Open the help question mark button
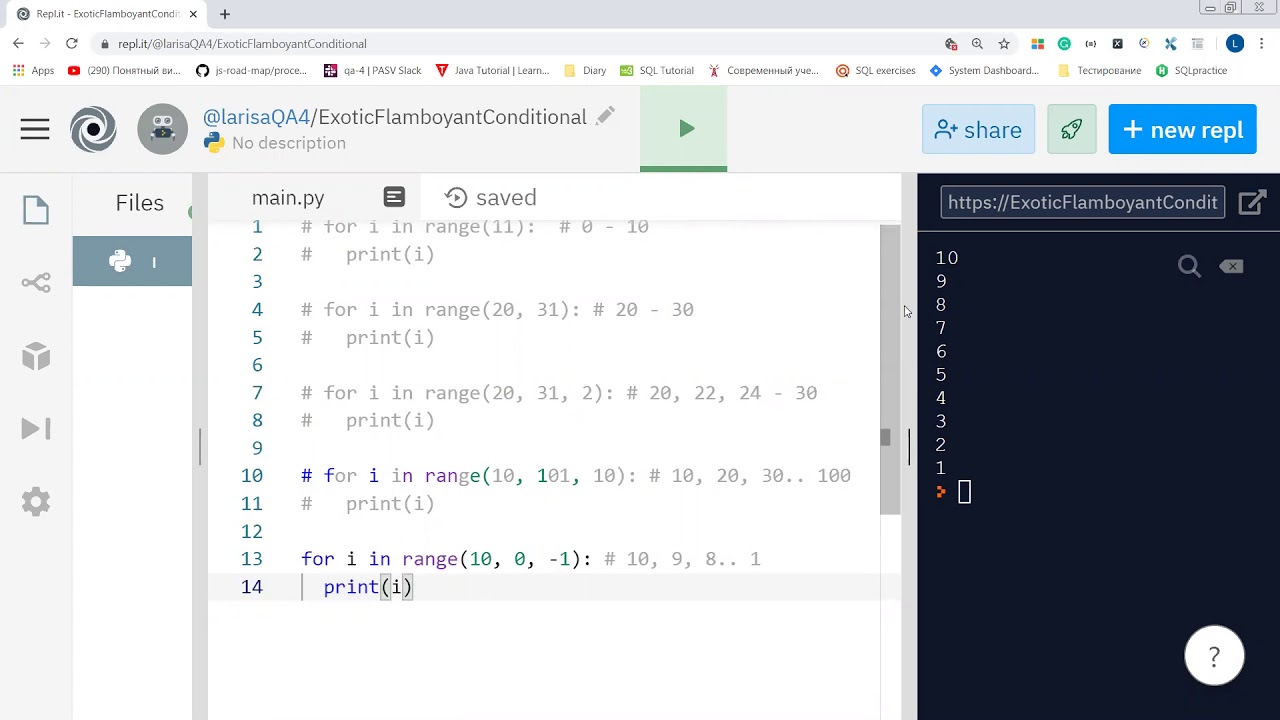1280x720 pixels. pyautogui.click(x=1214, y=656)
